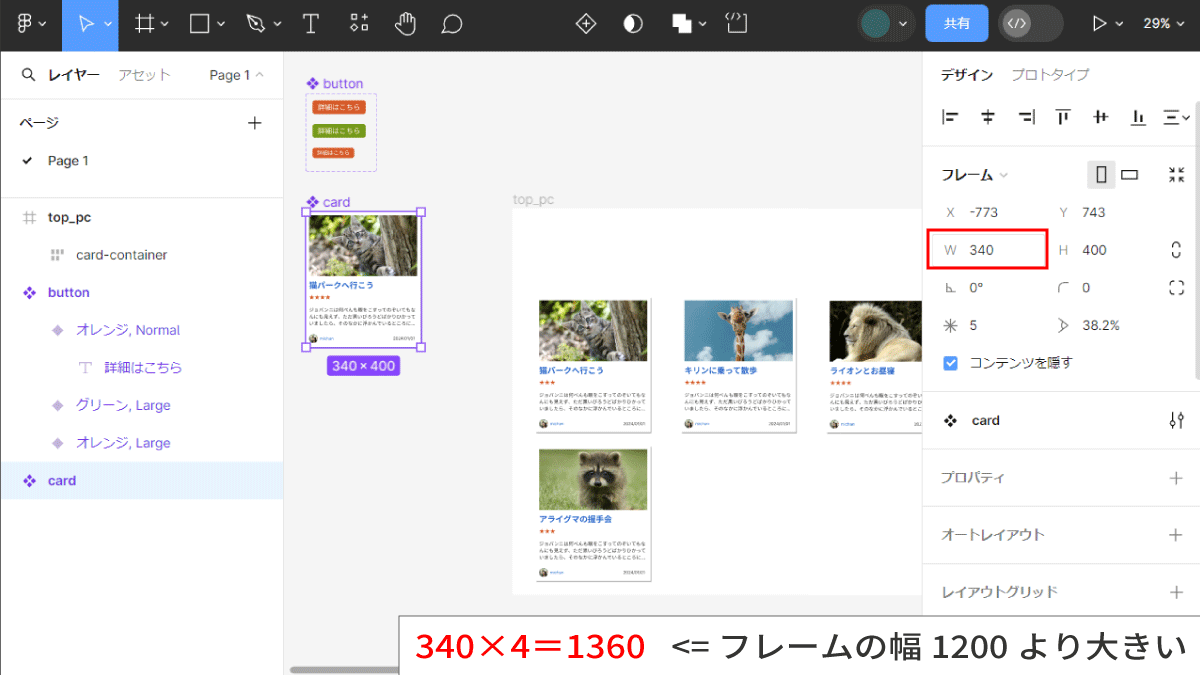The height and width of the screenshot is (675, 1200).
Task: Switch to the プロトタイプ tab
Action: (x=1050, y=75)
